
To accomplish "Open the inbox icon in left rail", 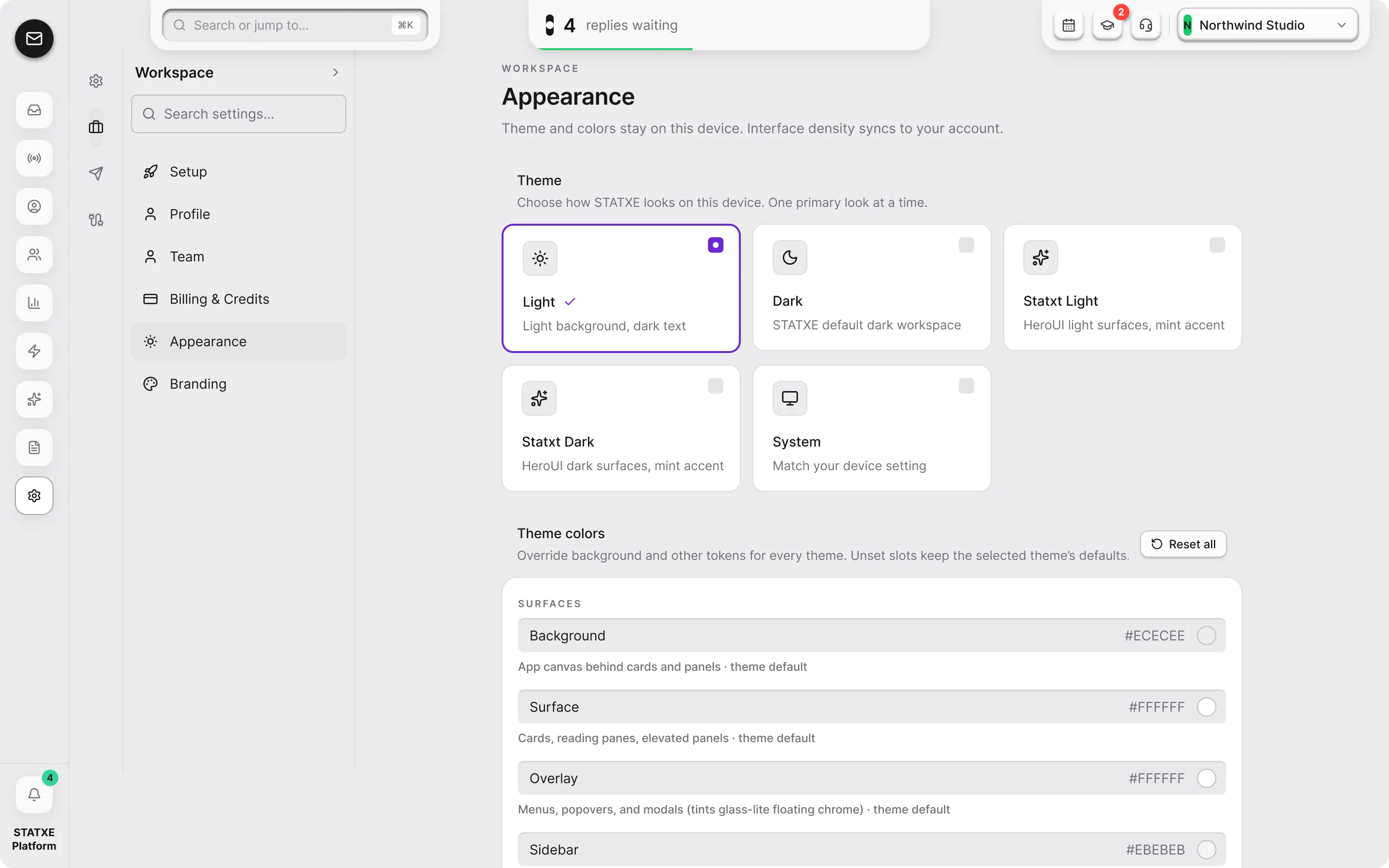I will pyautogui.click(x=34, y=110).
